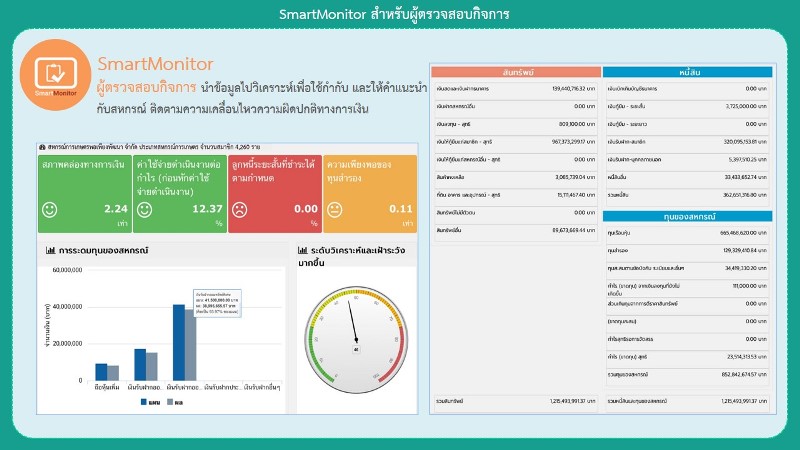Click the 23,514,313.53 net profit value
Image resolution: width=800 pixels, height=450 pixels.
click(x=746, y=357)
